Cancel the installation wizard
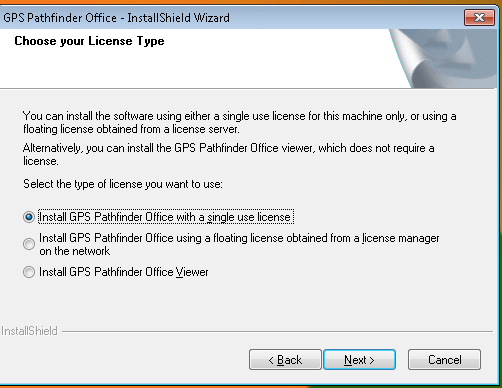Screen dimensions: 502x388 [444, 360]
